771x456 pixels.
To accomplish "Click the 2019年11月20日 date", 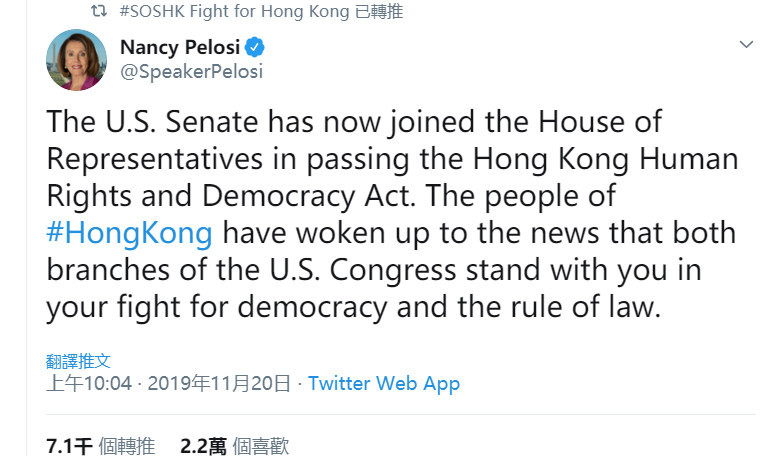I will [219, 383].
